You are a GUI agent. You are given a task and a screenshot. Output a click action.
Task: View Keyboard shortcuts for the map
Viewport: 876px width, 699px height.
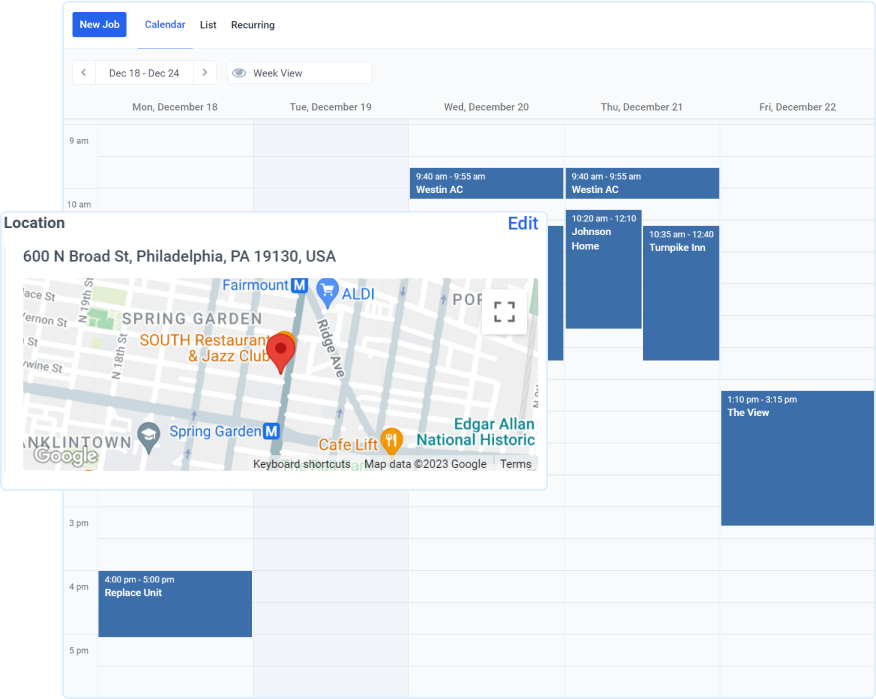tap(301, 464)
